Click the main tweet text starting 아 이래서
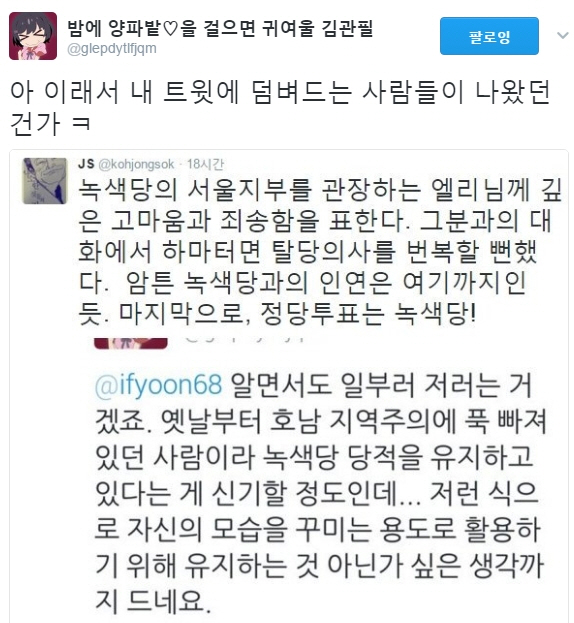The width and height of the screenshot is (574, 623). pos(280,108)
